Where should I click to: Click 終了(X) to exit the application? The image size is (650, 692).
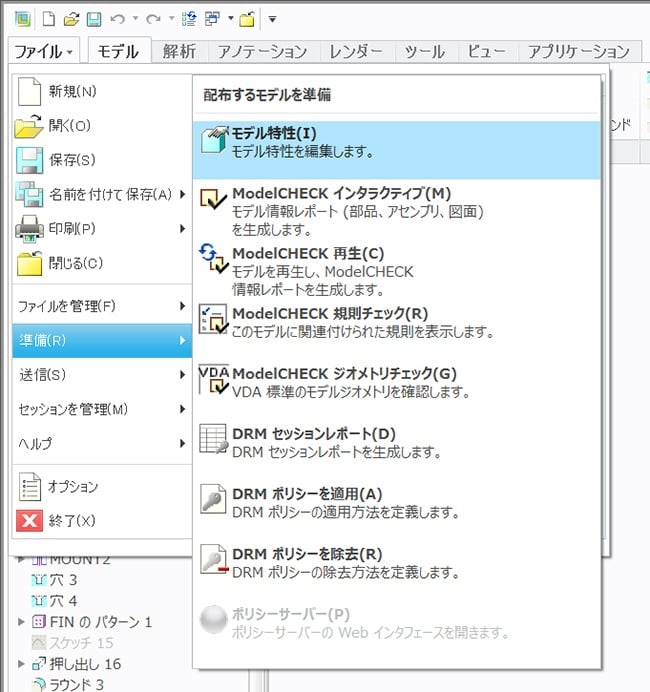[72, 521]
